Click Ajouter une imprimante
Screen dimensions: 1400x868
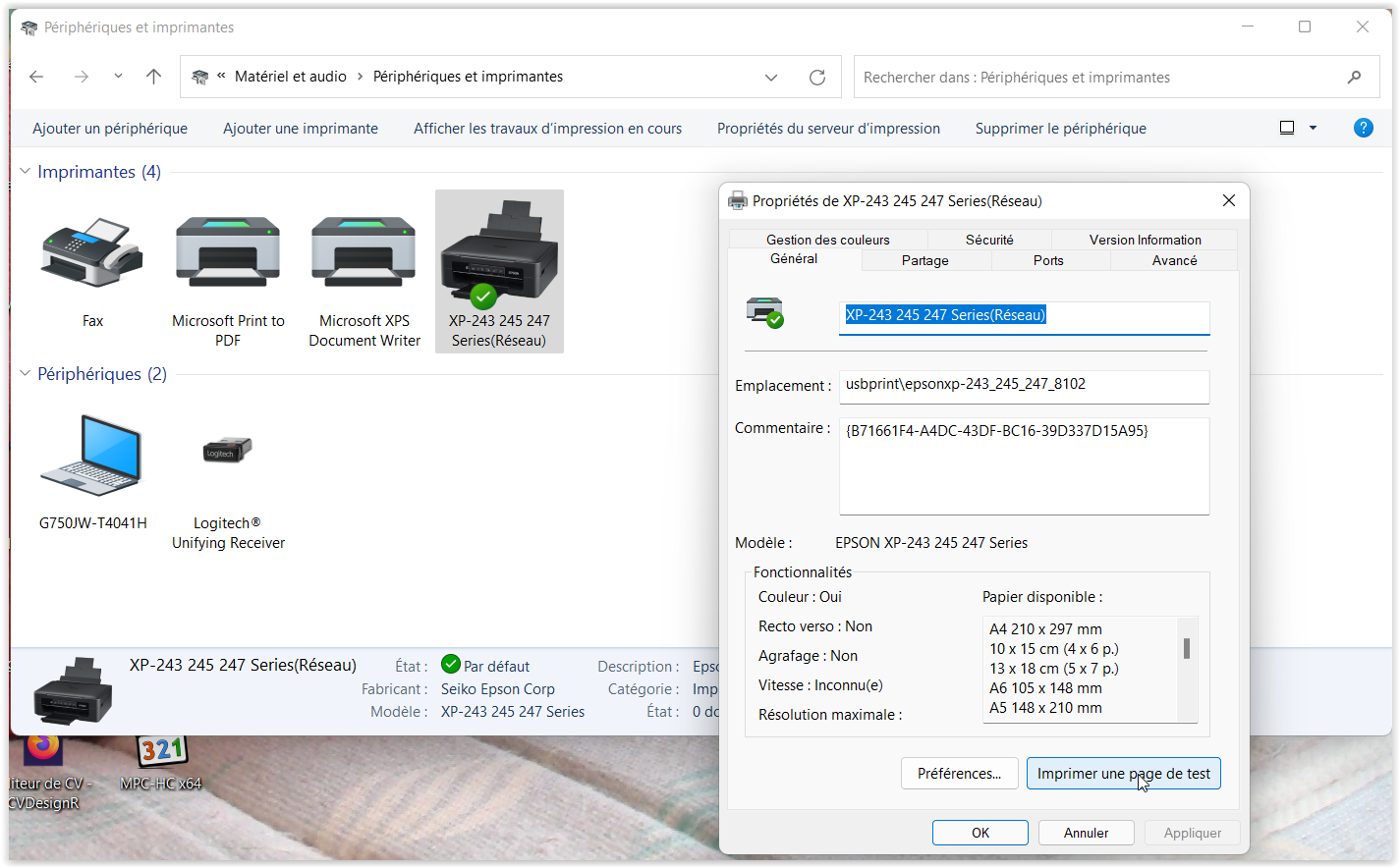coord(301,129)
